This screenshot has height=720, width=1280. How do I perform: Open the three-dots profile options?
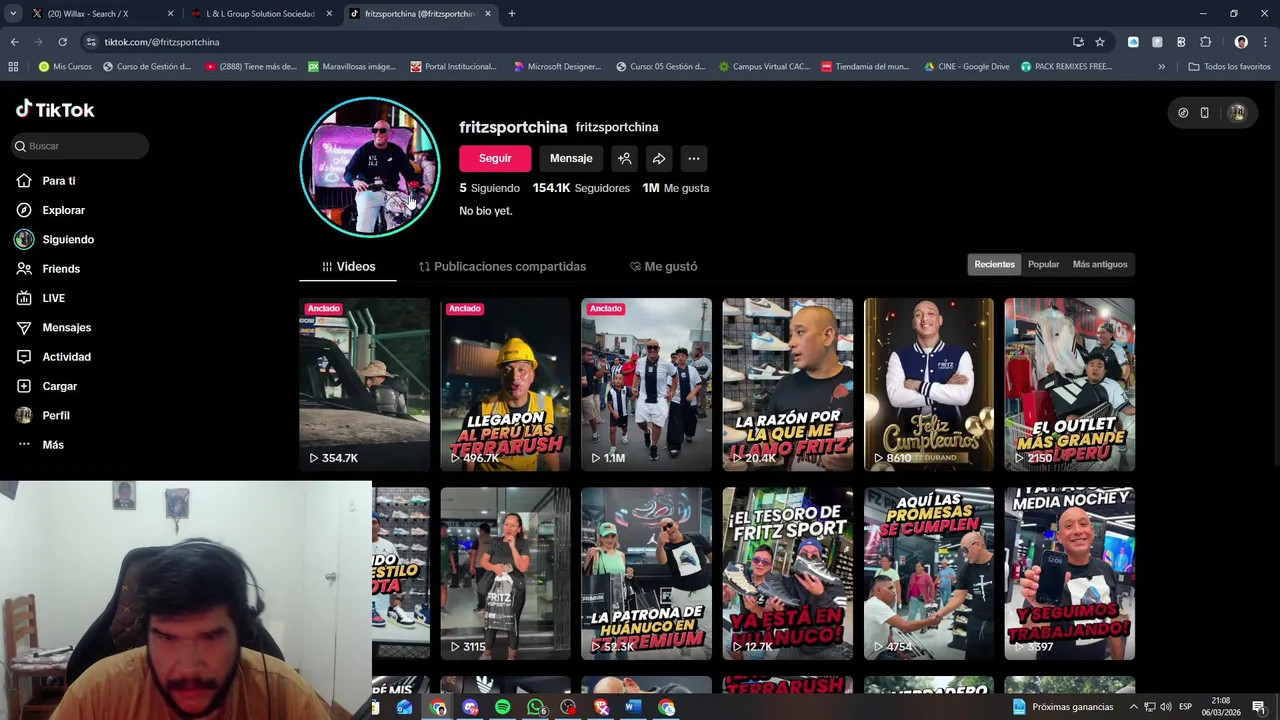[x=694, y=158]
